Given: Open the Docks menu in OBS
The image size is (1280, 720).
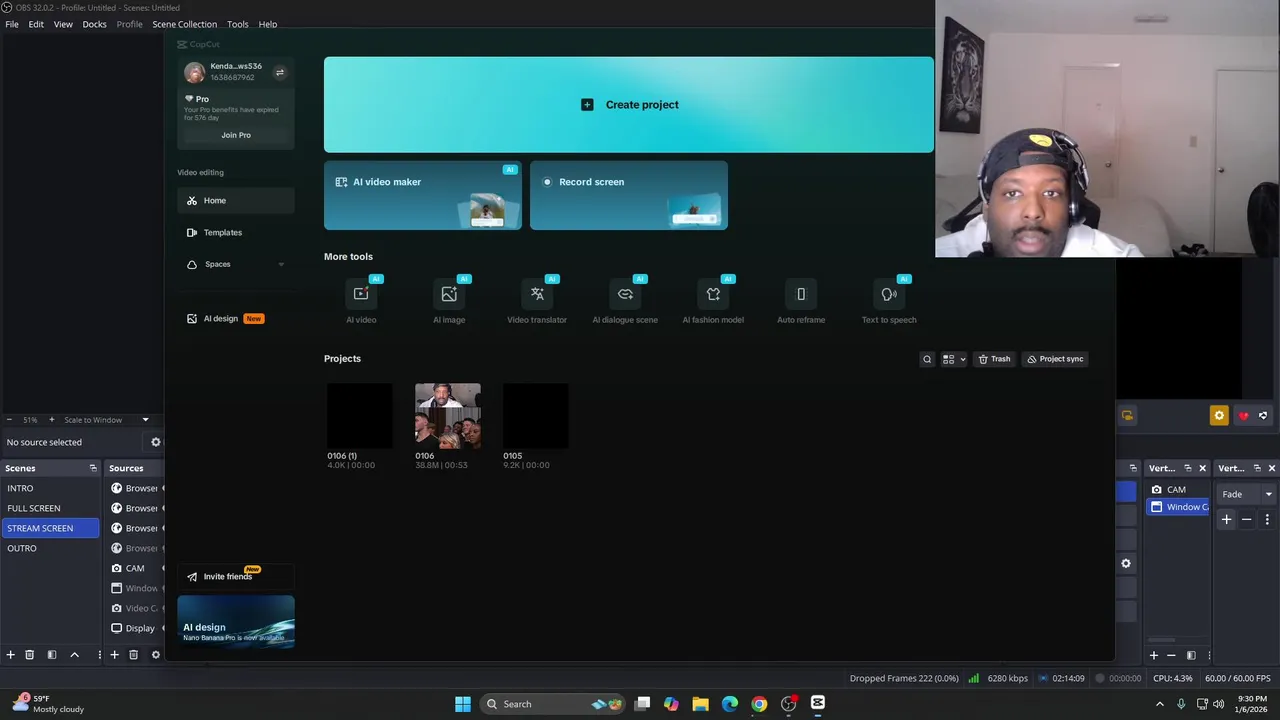Looking at the screenshot, I should tap(94, 24).
